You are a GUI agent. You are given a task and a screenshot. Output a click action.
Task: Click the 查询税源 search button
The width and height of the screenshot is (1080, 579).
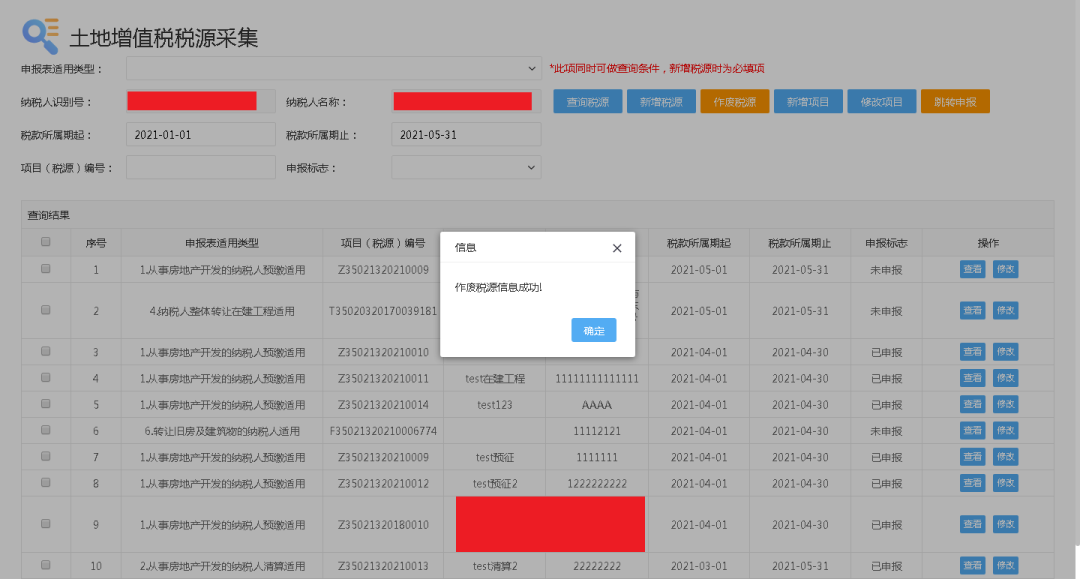[x=587, y=101]
